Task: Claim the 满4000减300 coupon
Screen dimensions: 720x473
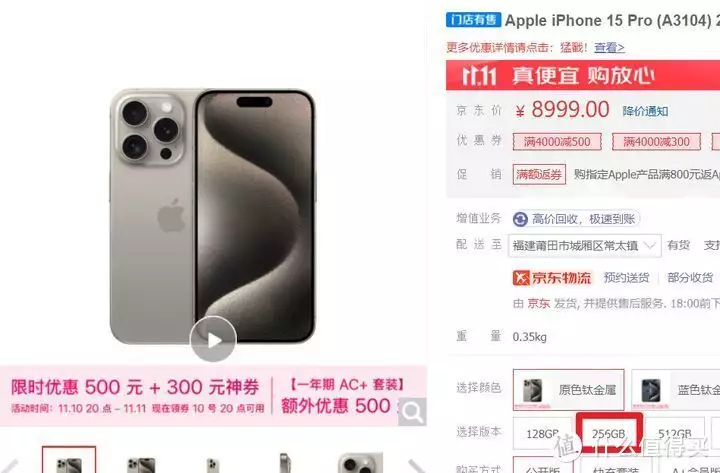Action: click(656, 142)
